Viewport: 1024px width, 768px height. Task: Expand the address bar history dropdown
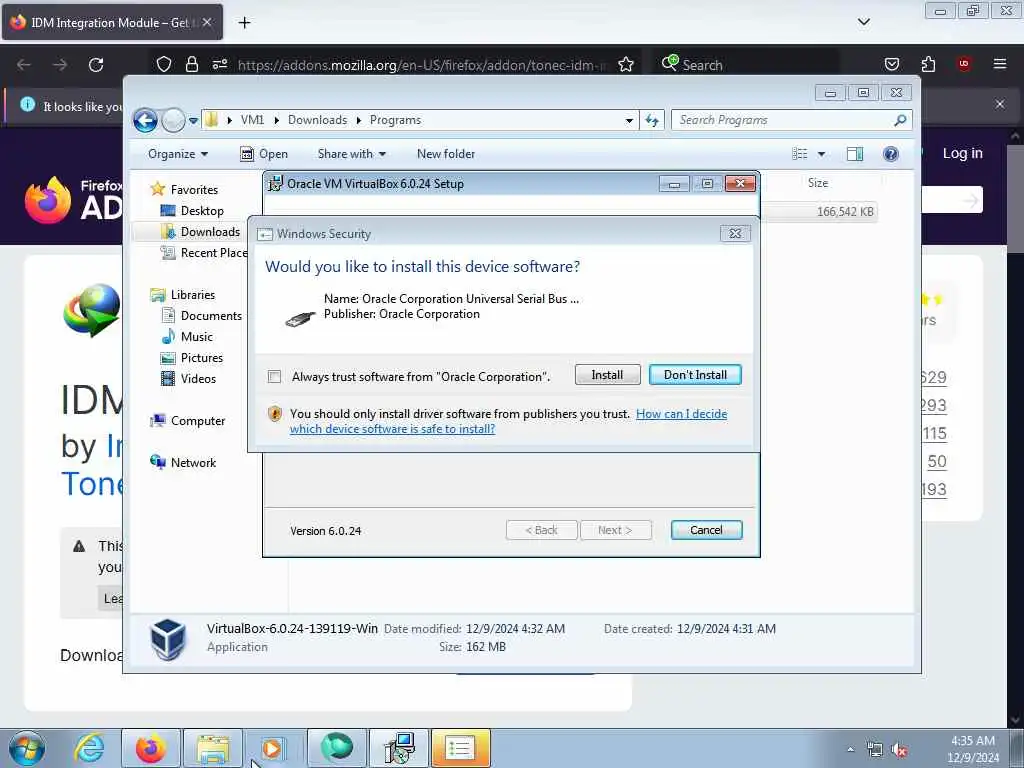point(629,120)
